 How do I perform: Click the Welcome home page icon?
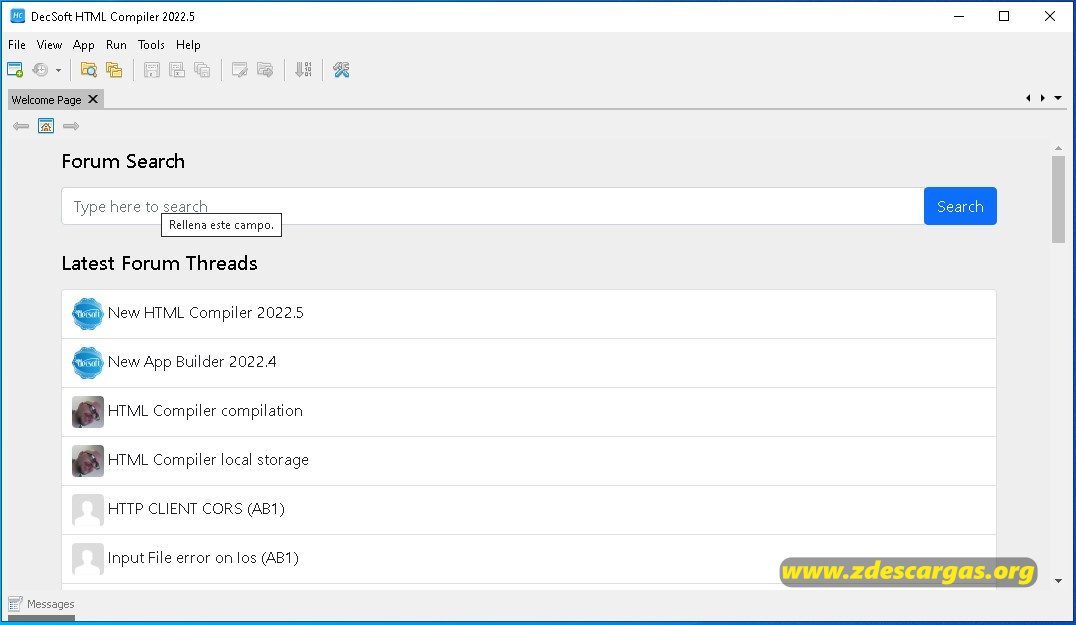coord(46,126)
